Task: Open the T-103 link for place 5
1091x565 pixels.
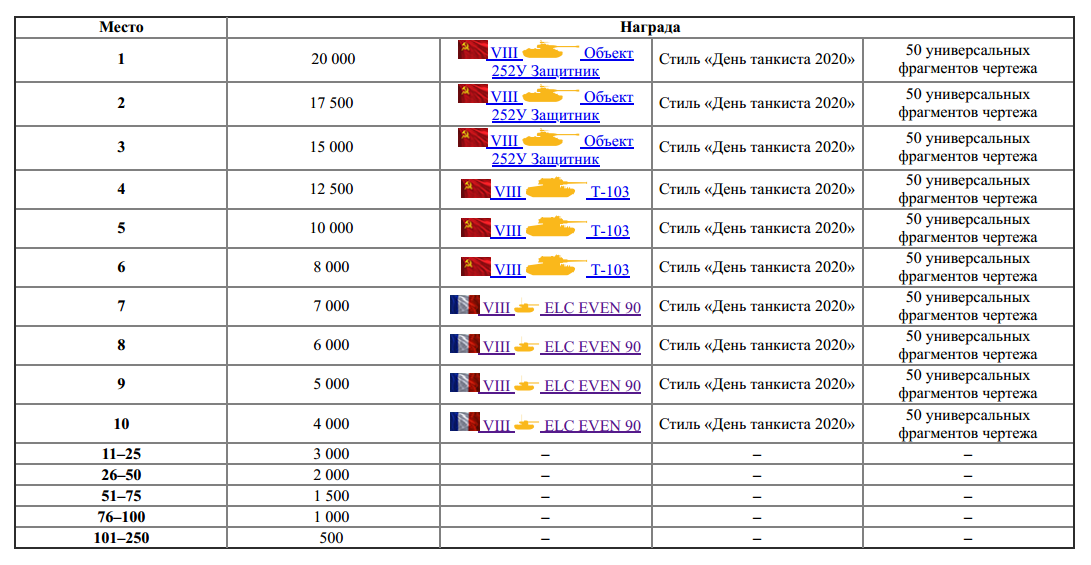Action: click(x=610, y=230)
